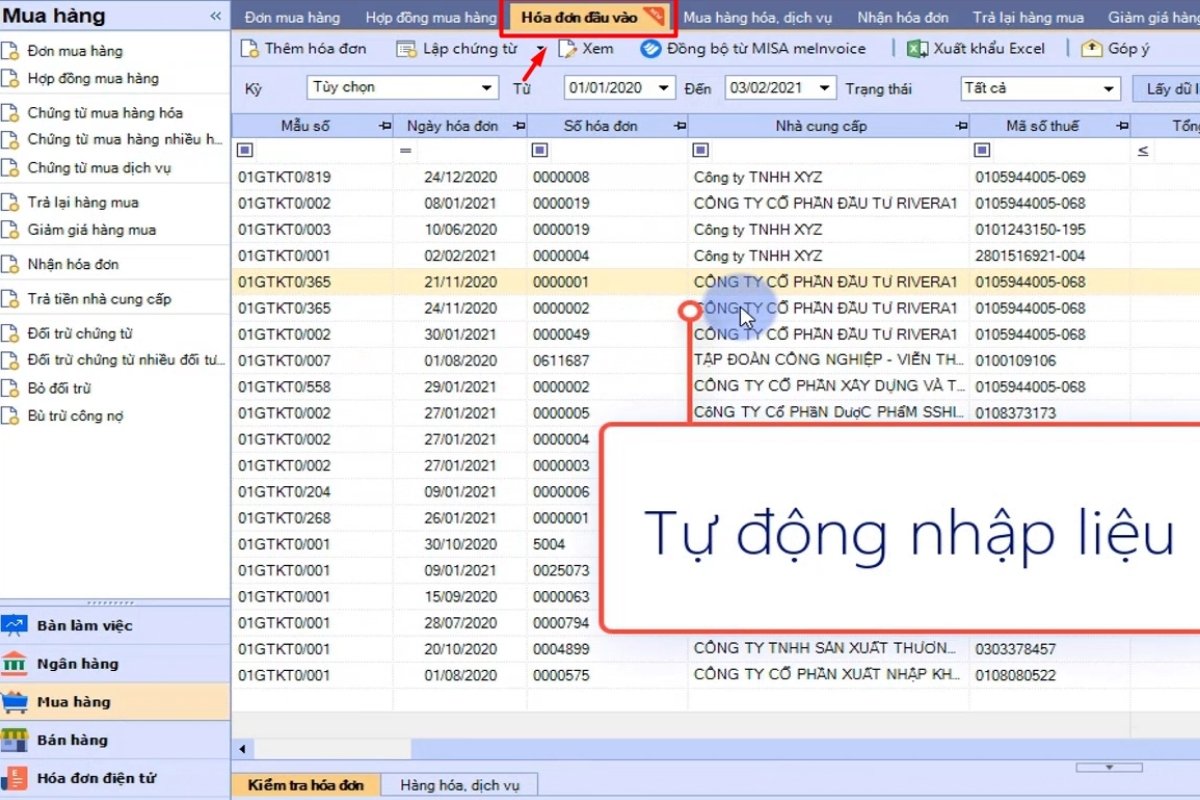The width and height of the screenshot is (1200, 800).
Task: Select invoice 0611687 row
Action: [716, 360]
